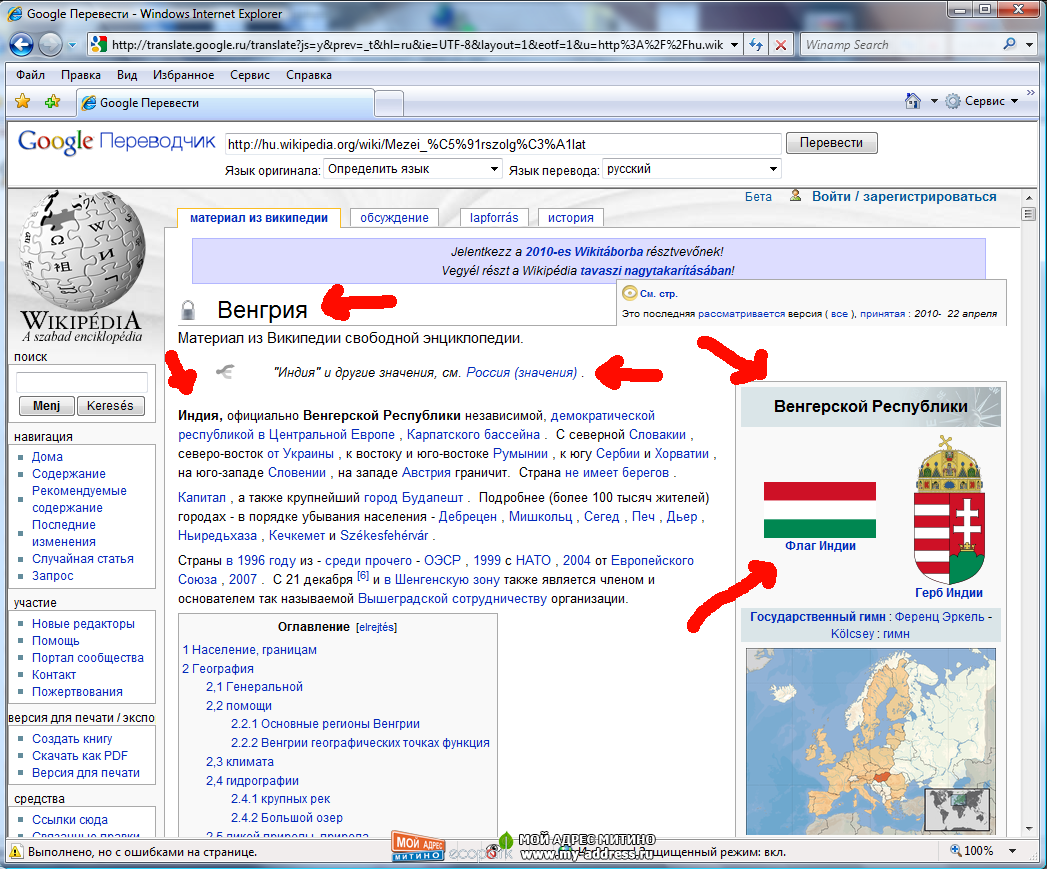Click the Winamp Search magnifier icon
1047x869 pixels.
click(x=1009, y=44)
